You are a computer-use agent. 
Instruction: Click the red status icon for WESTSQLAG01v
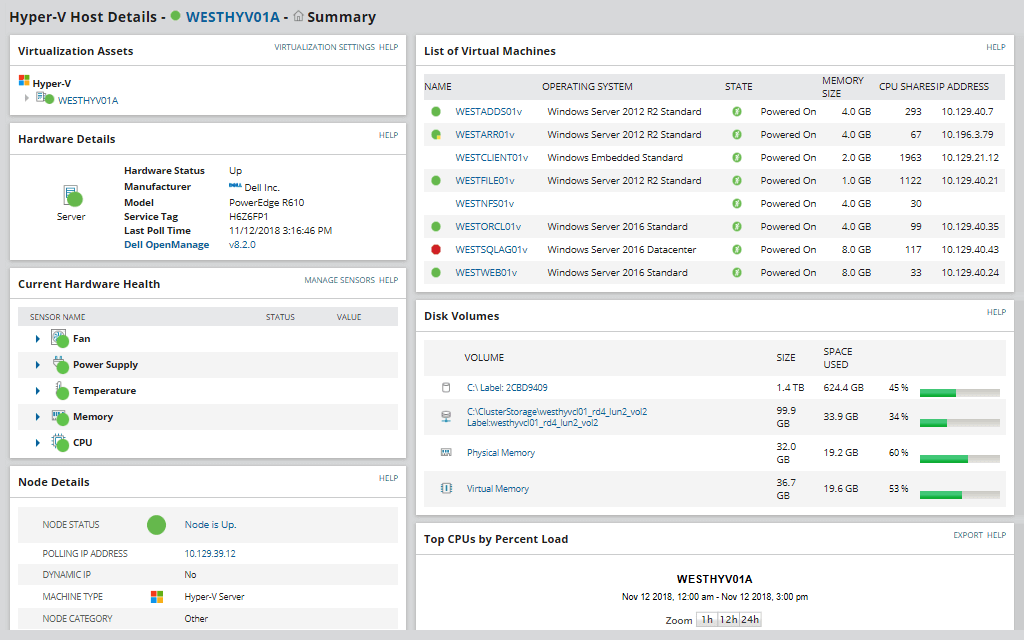pos(436,250)
